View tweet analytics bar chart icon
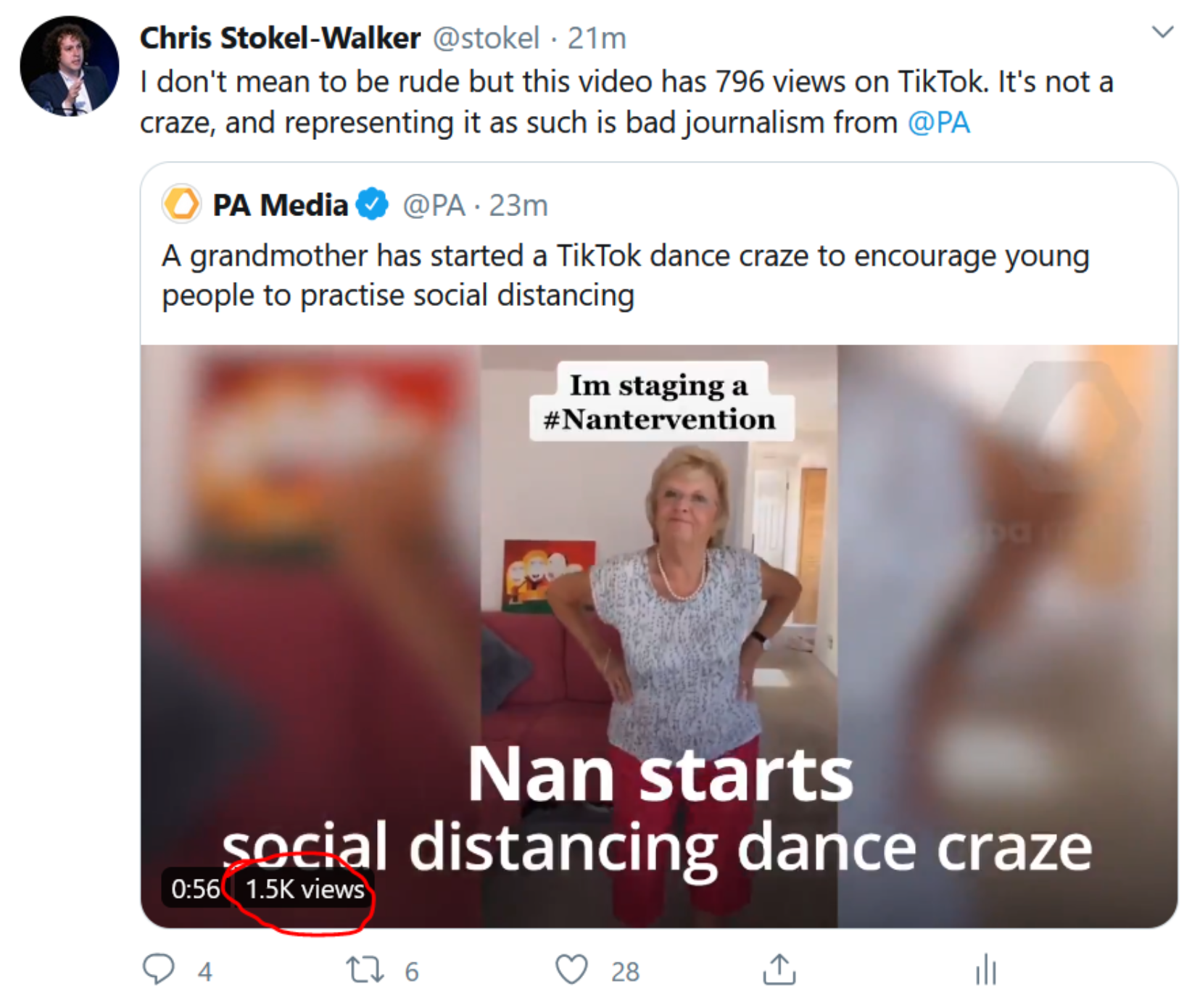This screenshot has width=1192, height=1008. (986, 970)
